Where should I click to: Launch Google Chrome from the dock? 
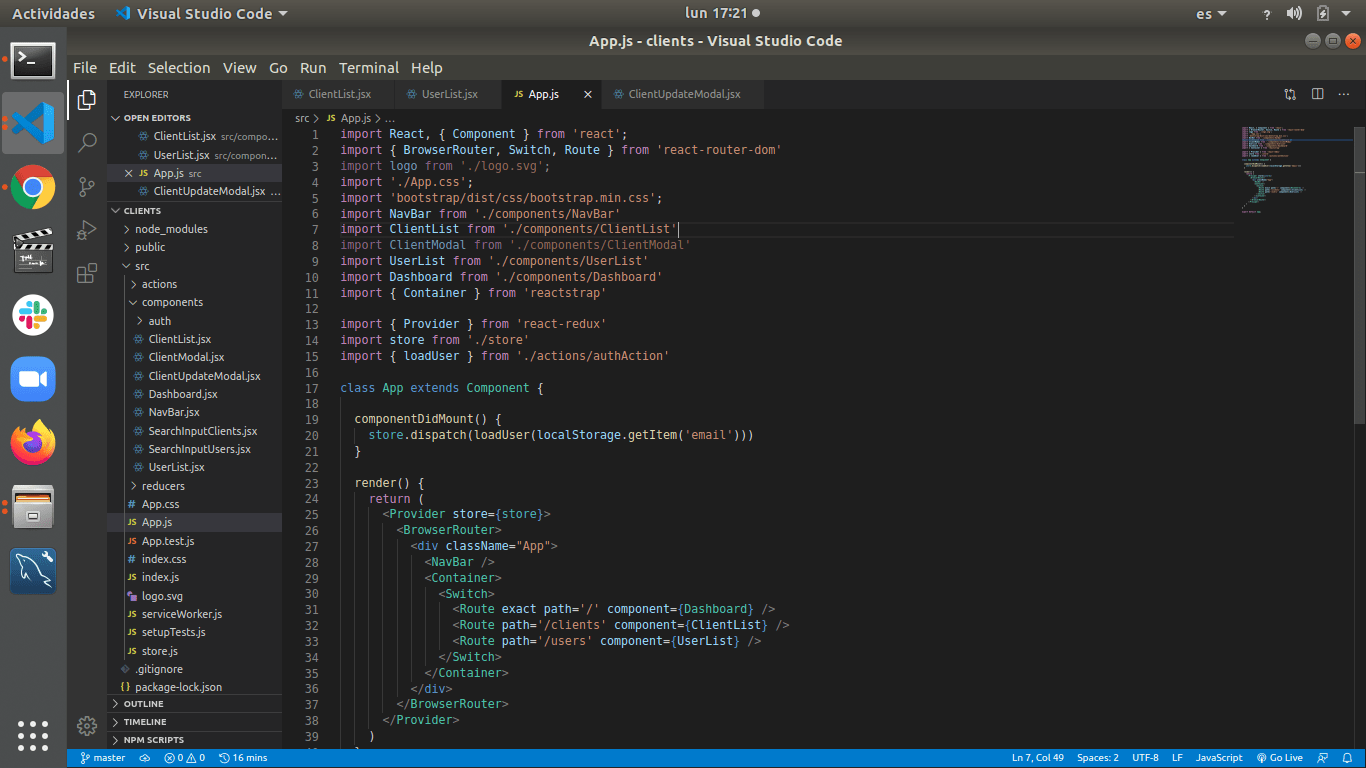pos(33,187)
